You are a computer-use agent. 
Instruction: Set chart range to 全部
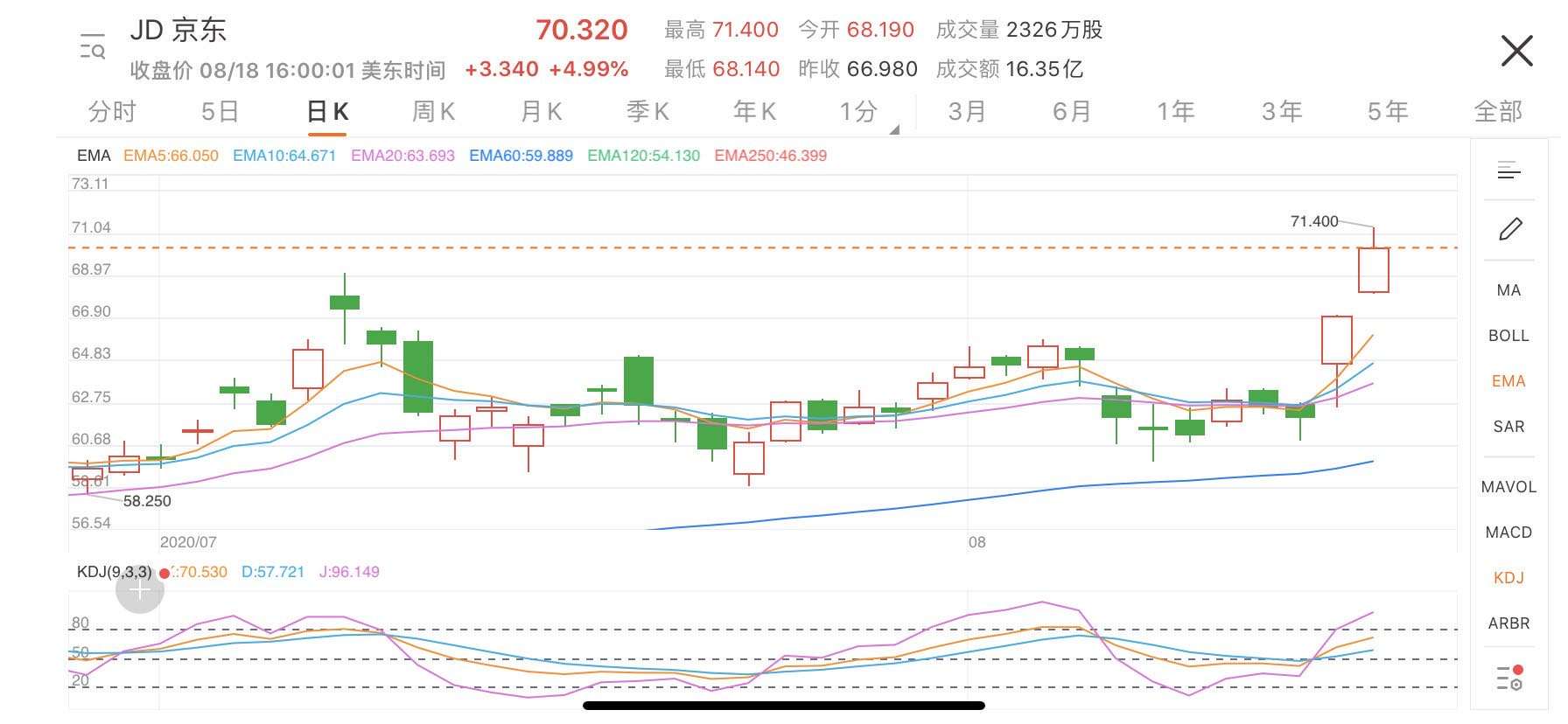coord(1498,111)
